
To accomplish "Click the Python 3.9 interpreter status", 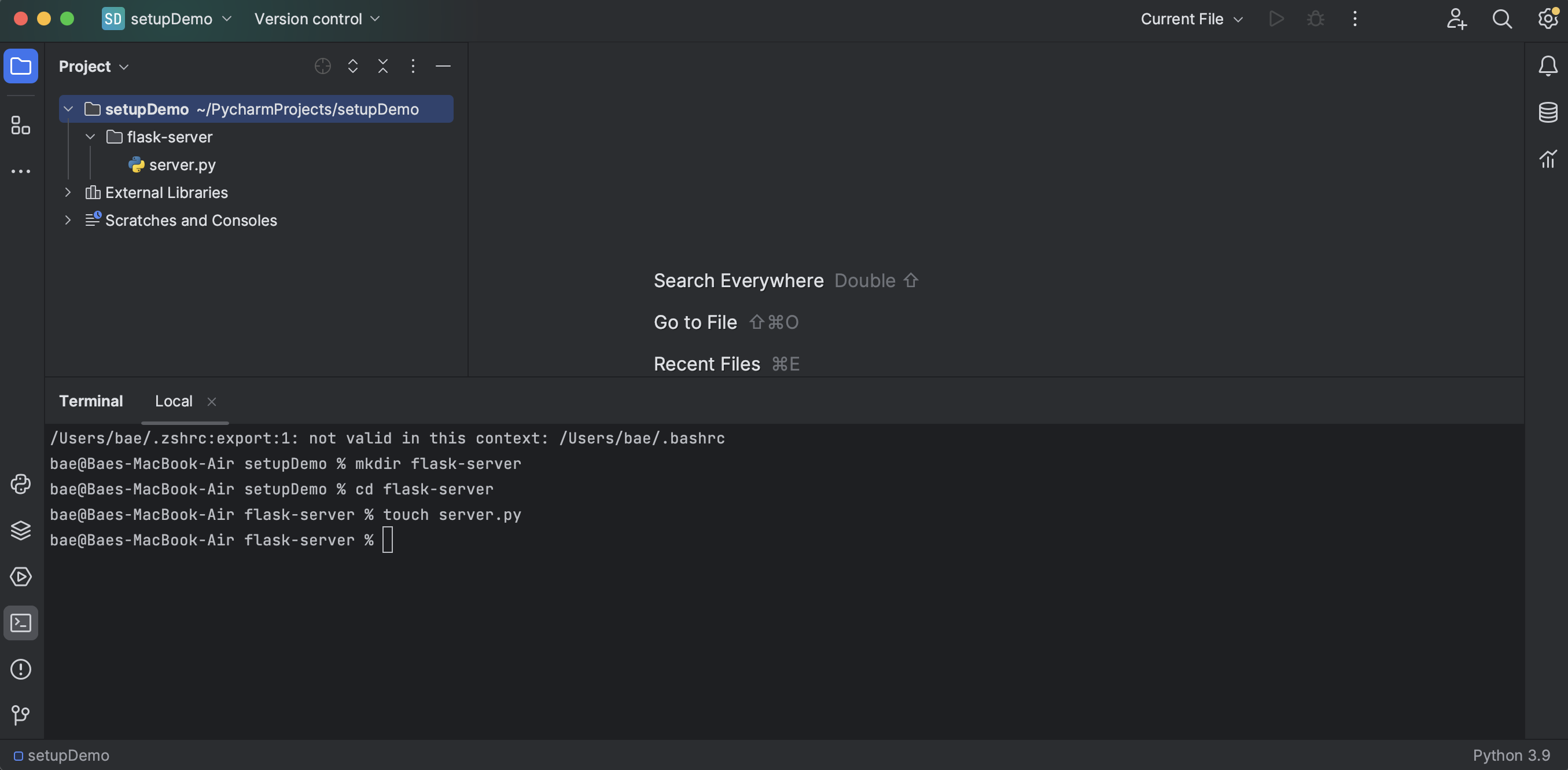I will pyautogui.click(x=1511, y=756).
